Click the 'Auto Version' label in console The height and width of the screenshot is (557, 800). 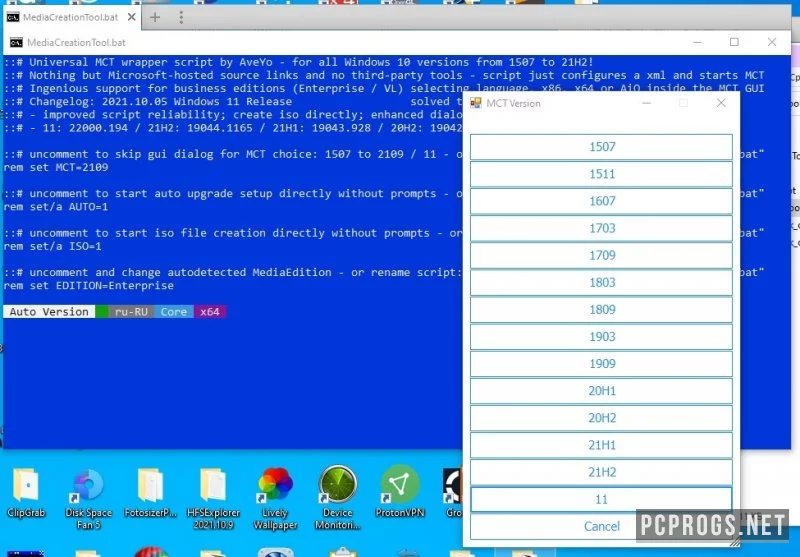49,312
